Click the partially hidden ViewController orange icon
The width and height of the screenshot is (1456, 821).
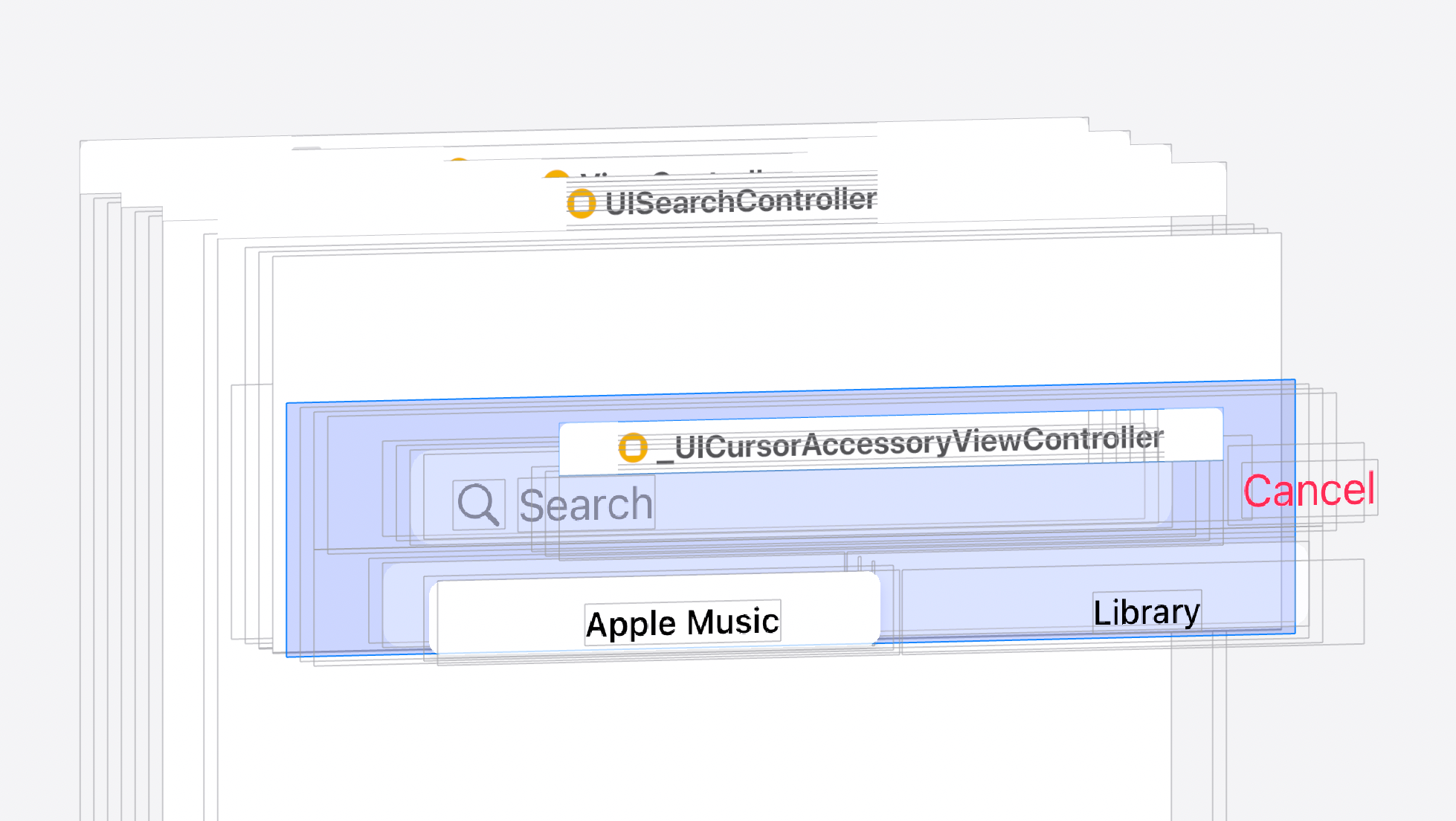click(x=555, y=176)
